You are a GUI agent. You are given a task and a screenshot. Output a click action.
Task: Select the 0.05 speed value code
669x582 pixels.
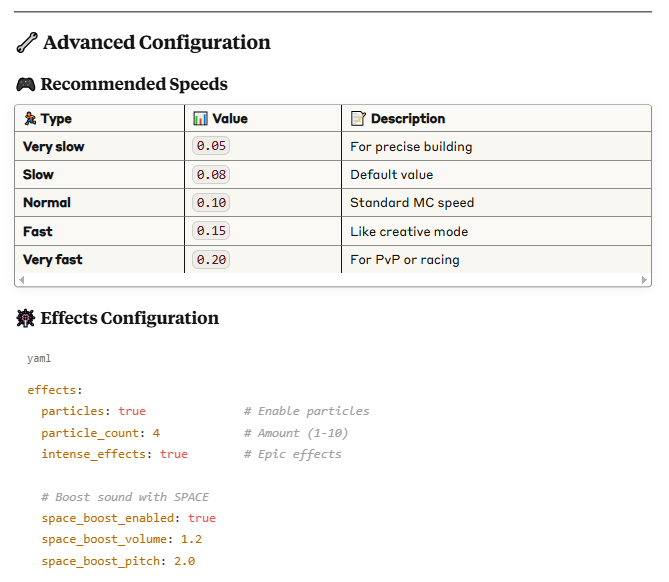[x=212, y=146]
